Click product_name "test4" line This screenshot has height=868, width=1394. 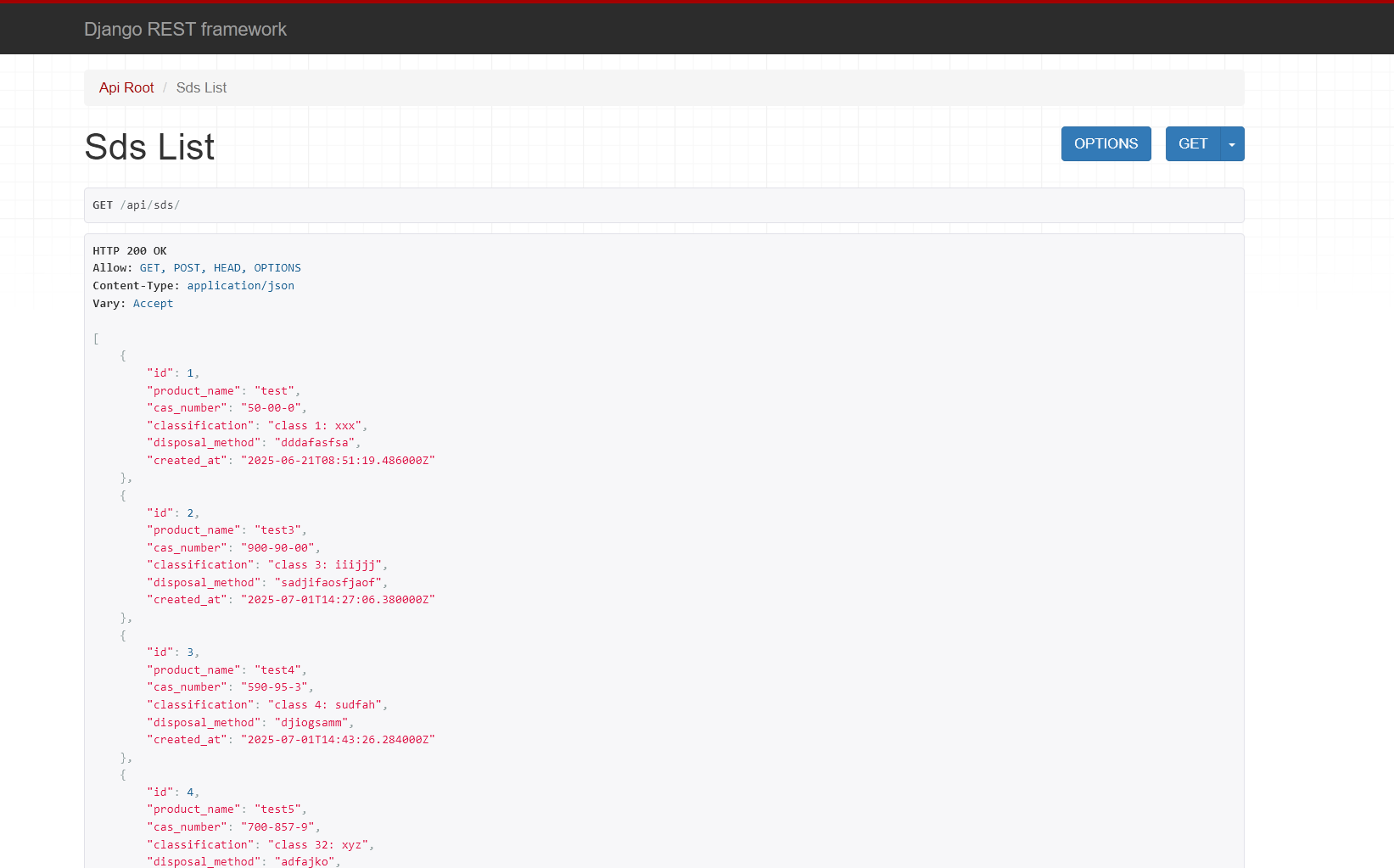click(x=227, y=670)
